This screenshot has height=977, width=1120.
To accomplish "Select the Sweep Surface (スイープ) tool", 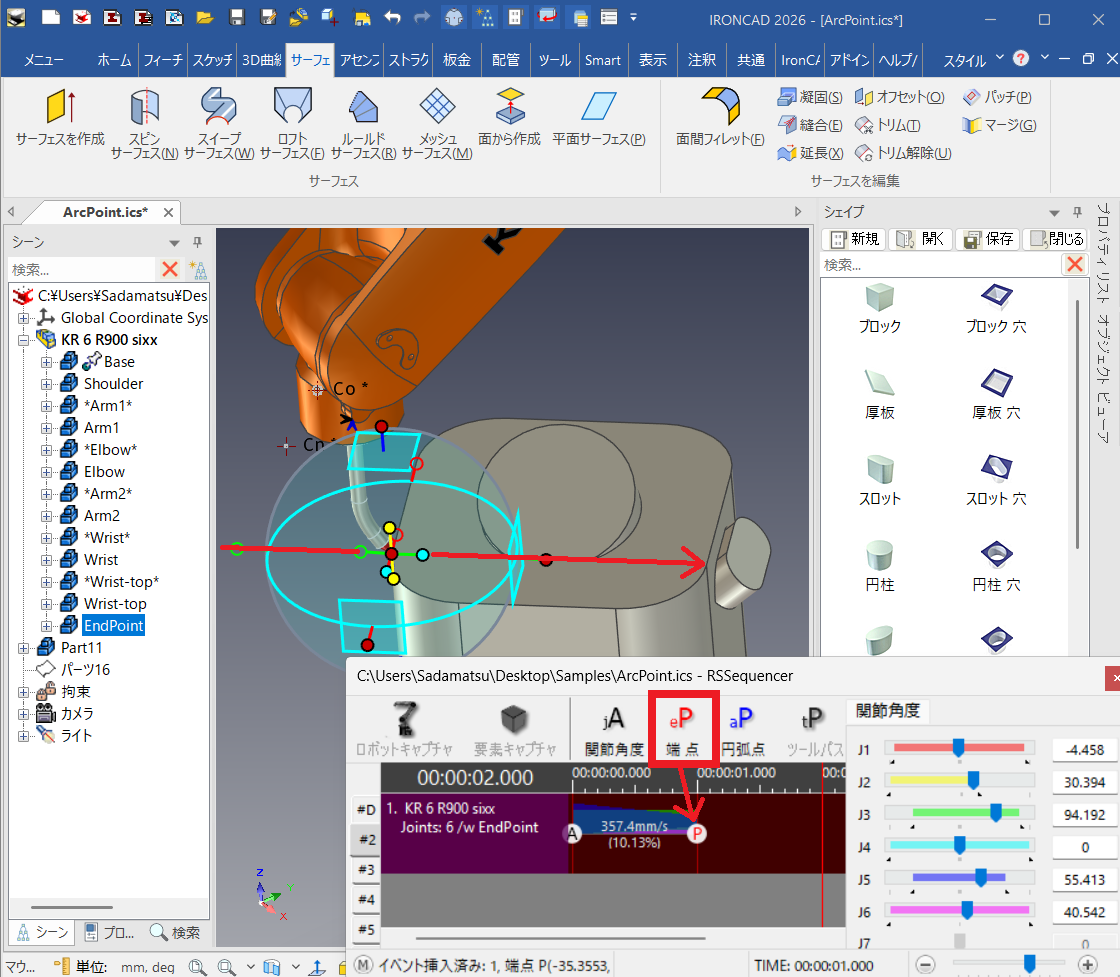I will (219, 123).
